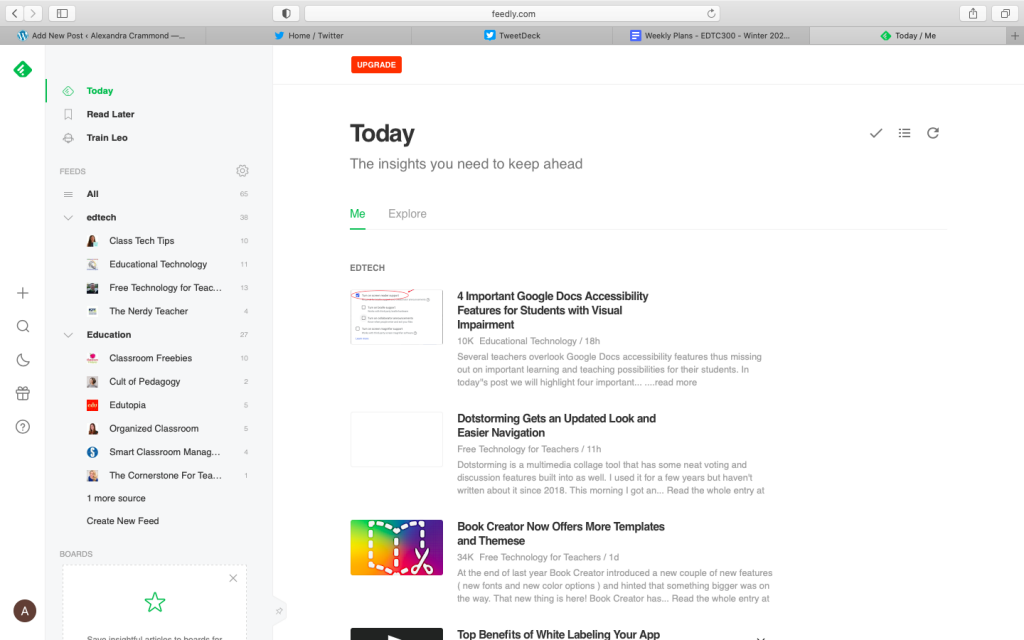
Task: Open the account avatar 'A'
Action: 25,611
